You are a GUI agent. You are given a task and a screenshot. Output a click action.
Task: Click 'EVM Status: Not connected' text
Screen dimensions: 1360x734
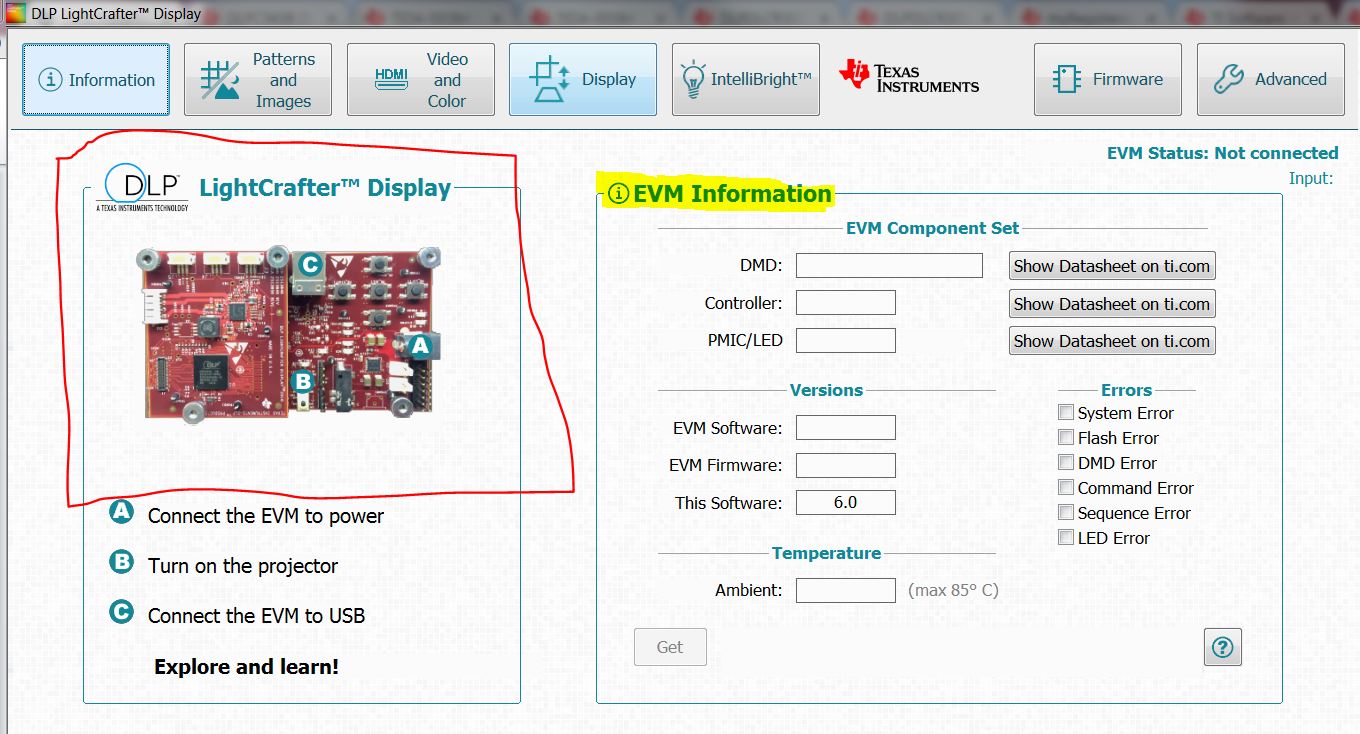pos(1222,153)
